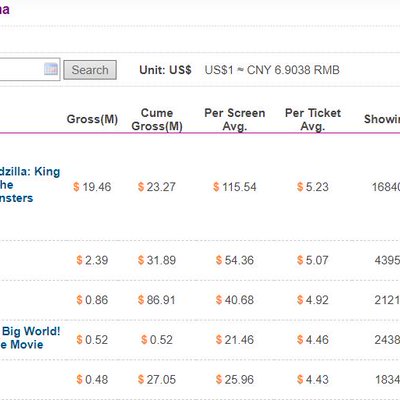Select per ticket average $4.43

313,379
